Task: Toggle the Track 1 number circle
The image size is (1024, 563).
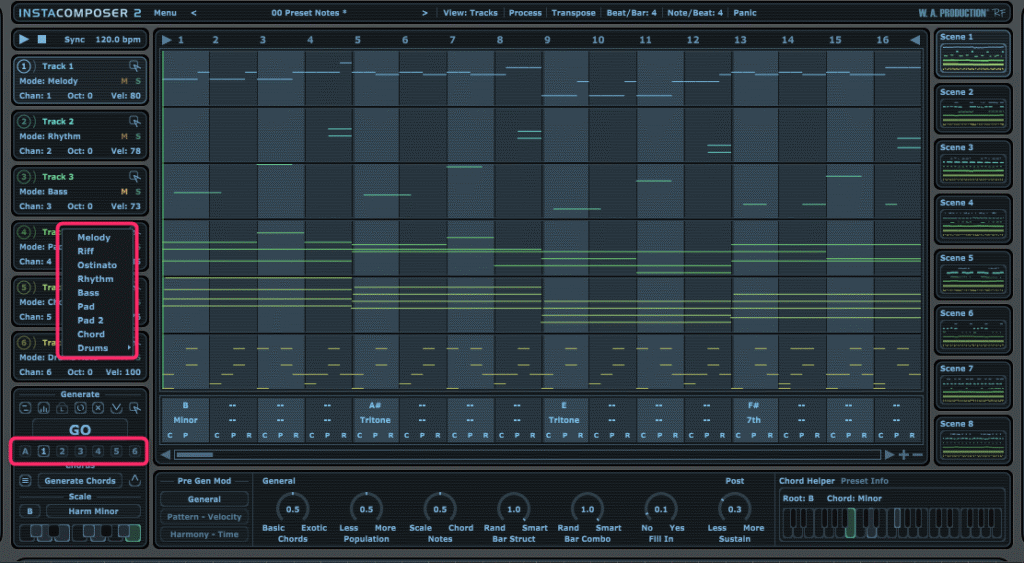Action: 24,66
